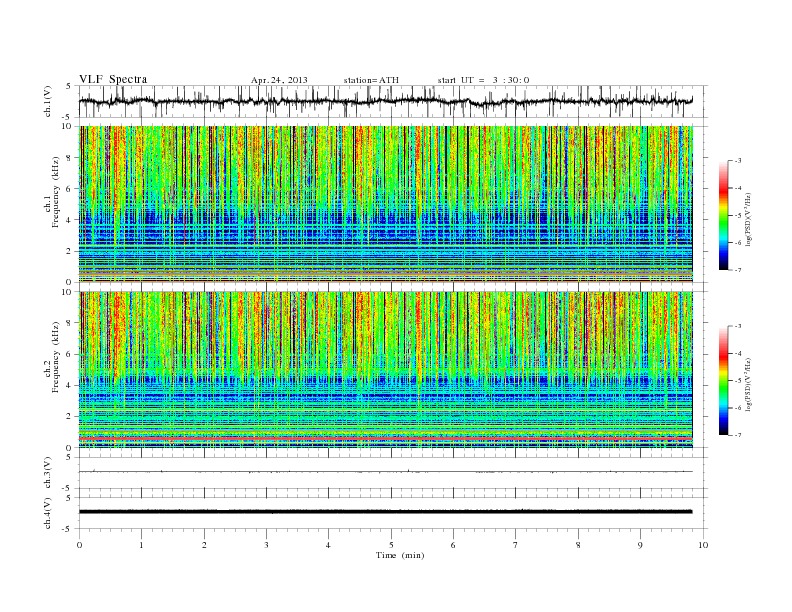Click the "7" tick on the time axis

tap(516, 545)
